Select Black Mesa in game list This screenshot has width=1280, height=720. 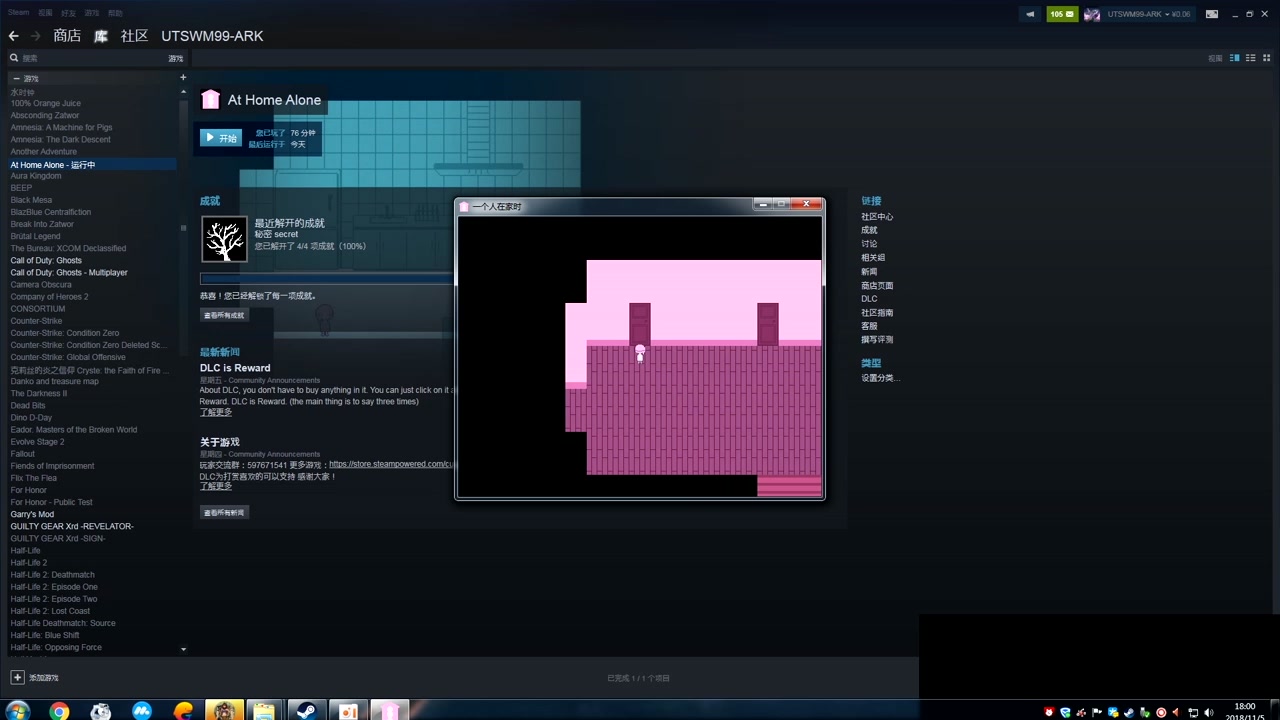pyautogui.click(x=31, y=200)
